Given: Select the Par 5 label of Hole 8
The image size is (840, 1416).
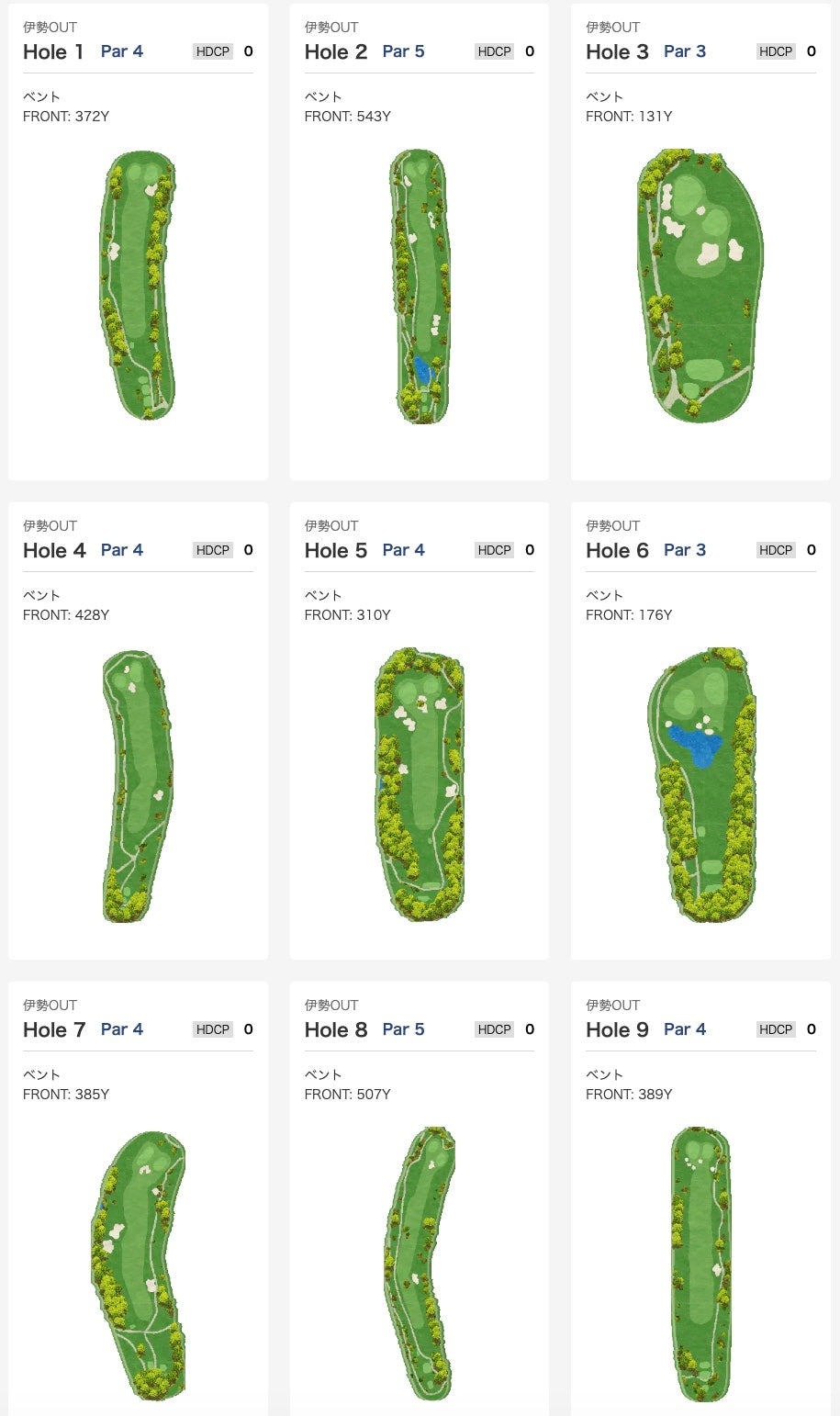Looking at the screenshot, I should click(x=403, y=1029).
